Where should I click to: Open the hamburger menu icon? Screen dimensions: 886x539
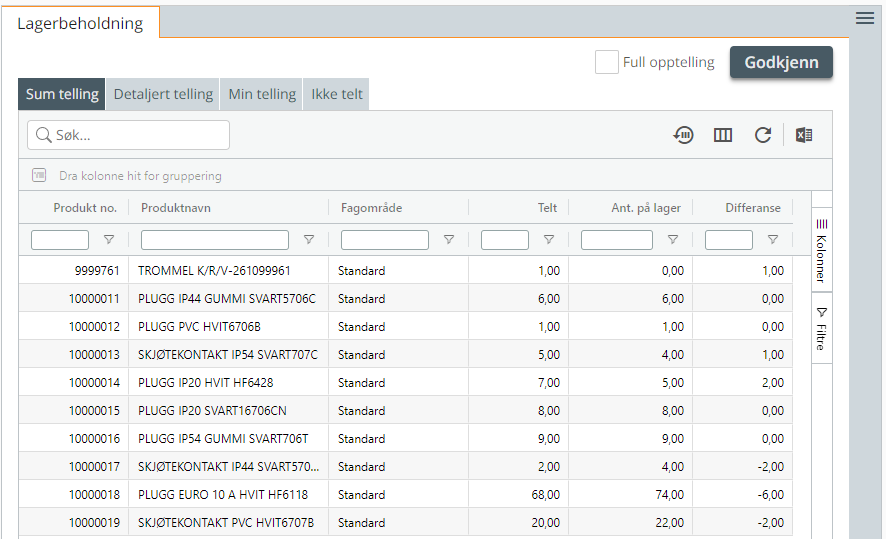(865, 18)
